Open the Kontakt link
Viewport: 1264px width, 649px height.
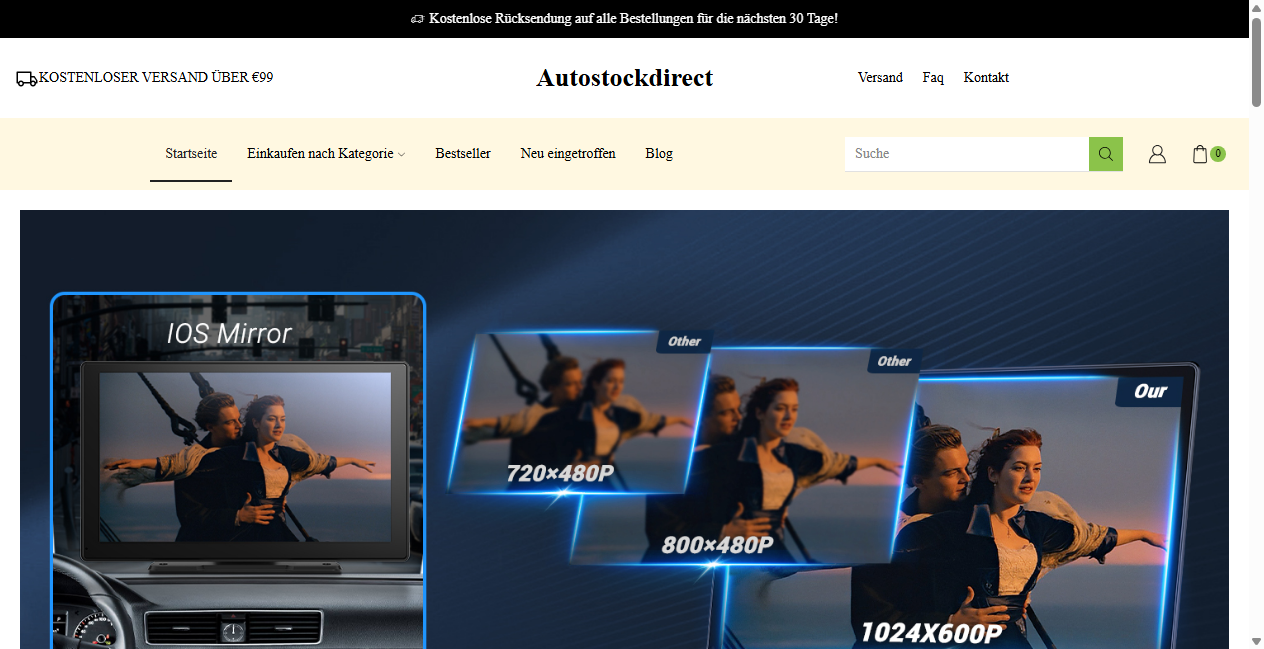[986, 78]
